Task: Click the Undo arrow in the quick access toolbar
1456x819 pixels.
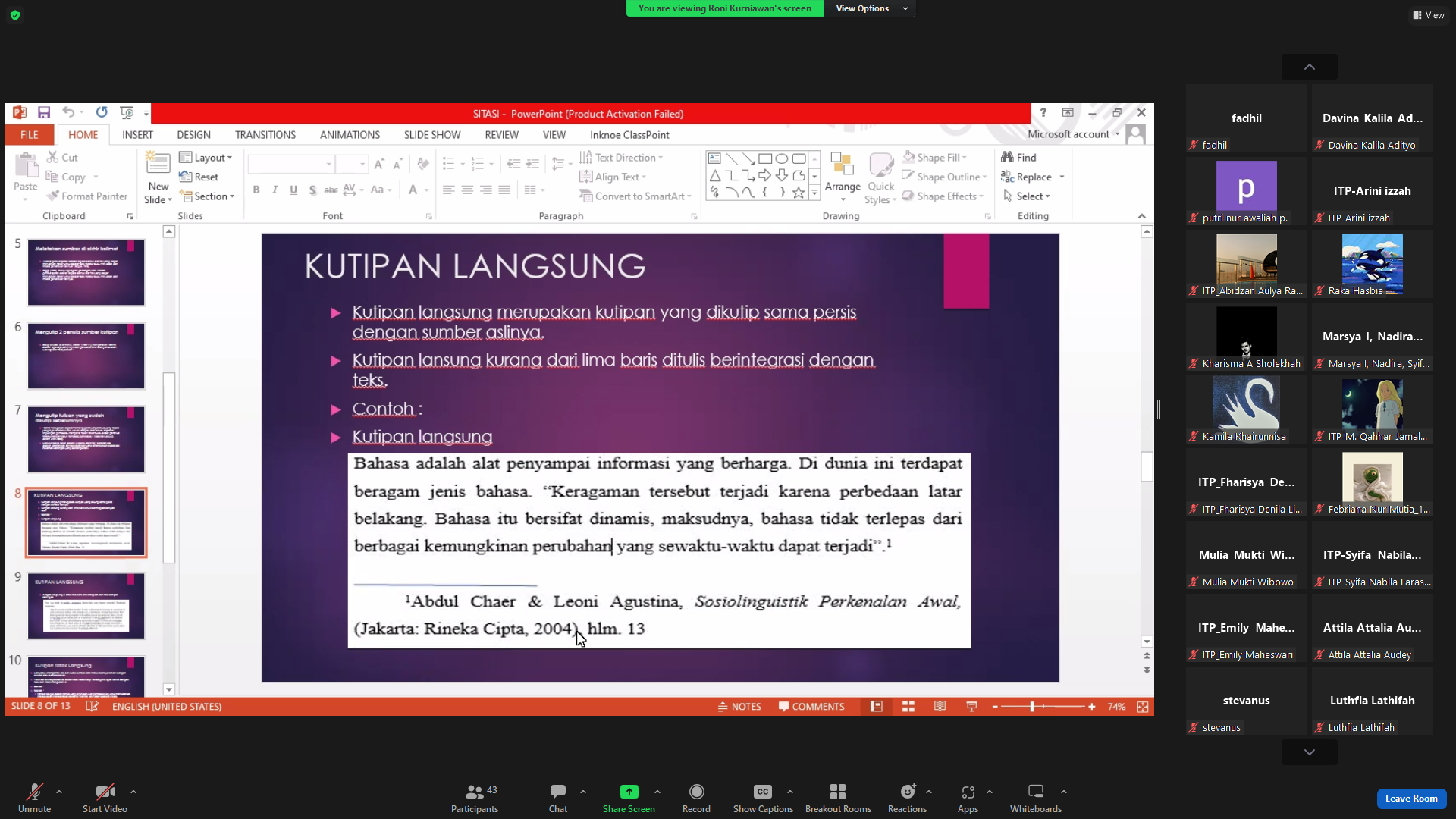Action: point(68,113)
